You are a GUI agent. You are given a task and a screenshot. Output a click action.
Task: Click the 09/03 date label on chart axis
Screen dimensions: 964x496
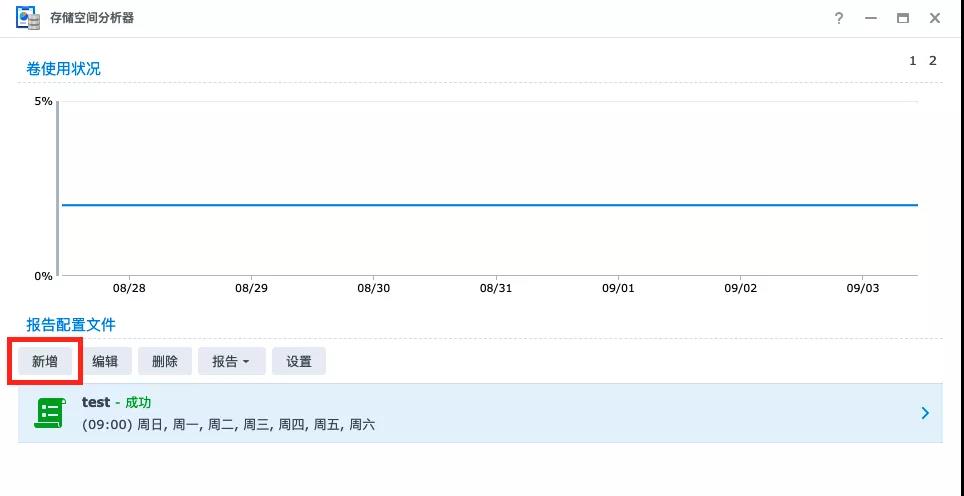pyautogui.click(x=862, y=288)
